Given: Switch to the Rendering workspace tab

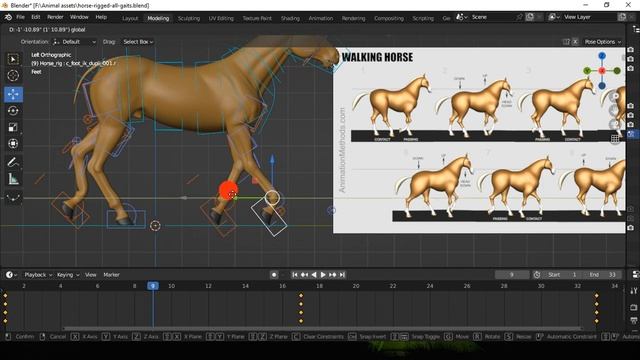Looking at the screenshot, I should (353, 18).
